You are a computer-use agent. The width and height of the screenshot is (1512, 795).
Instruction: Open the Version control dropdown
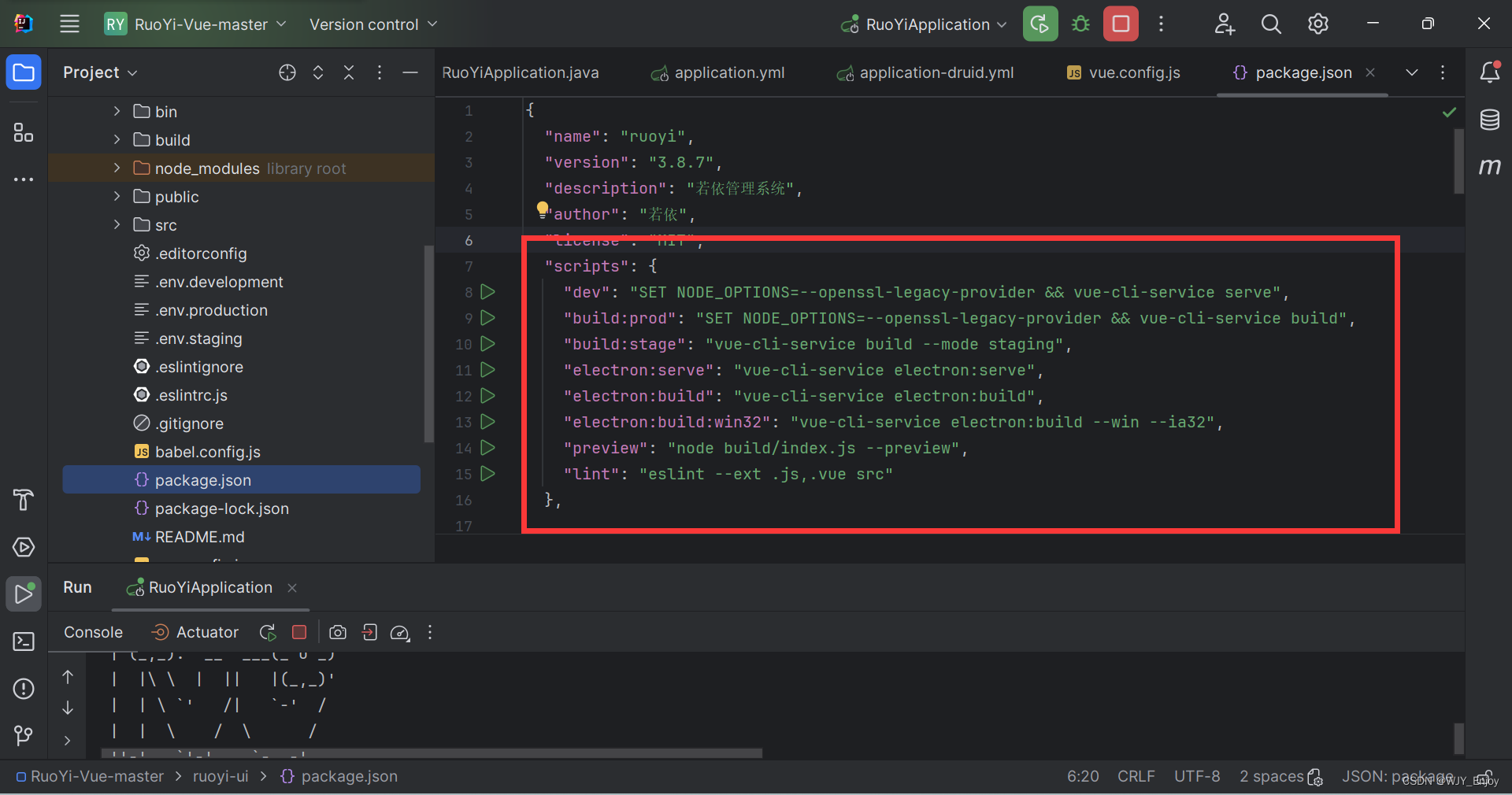[x=372, y=24]
